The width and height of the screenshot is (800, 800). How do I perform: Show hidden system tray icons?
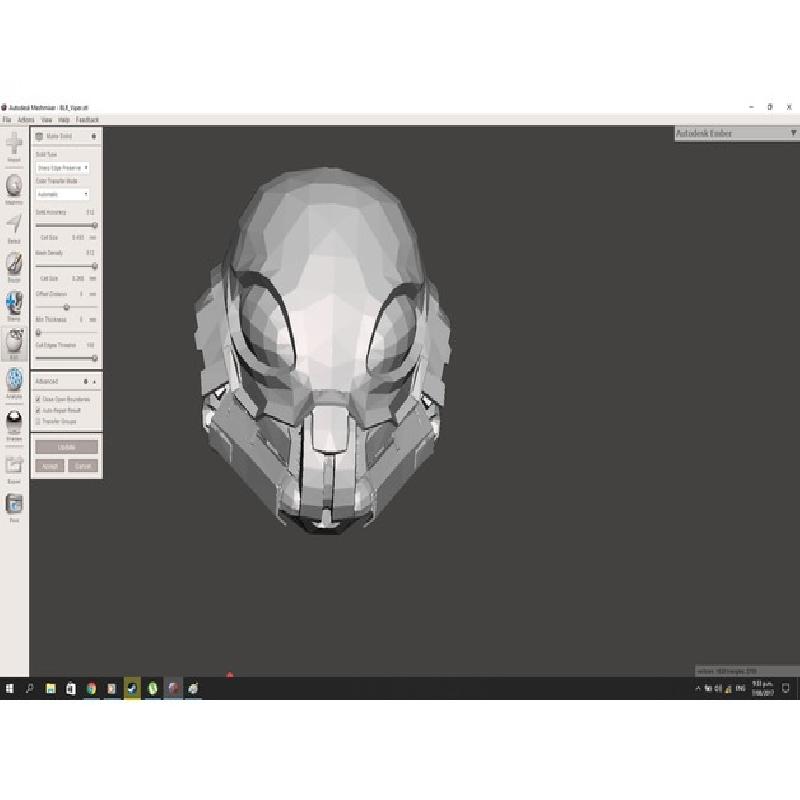pyautogui.click(x=698, y=688)
